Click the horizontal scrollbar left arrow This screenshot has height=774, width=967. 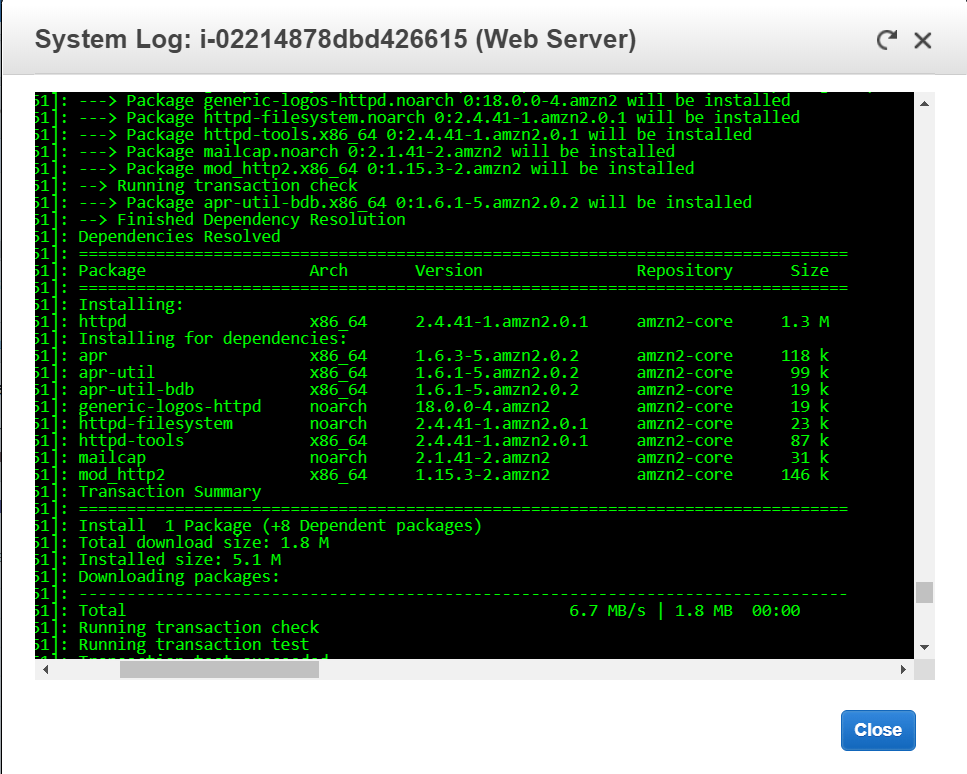click(x=45, y=670)
